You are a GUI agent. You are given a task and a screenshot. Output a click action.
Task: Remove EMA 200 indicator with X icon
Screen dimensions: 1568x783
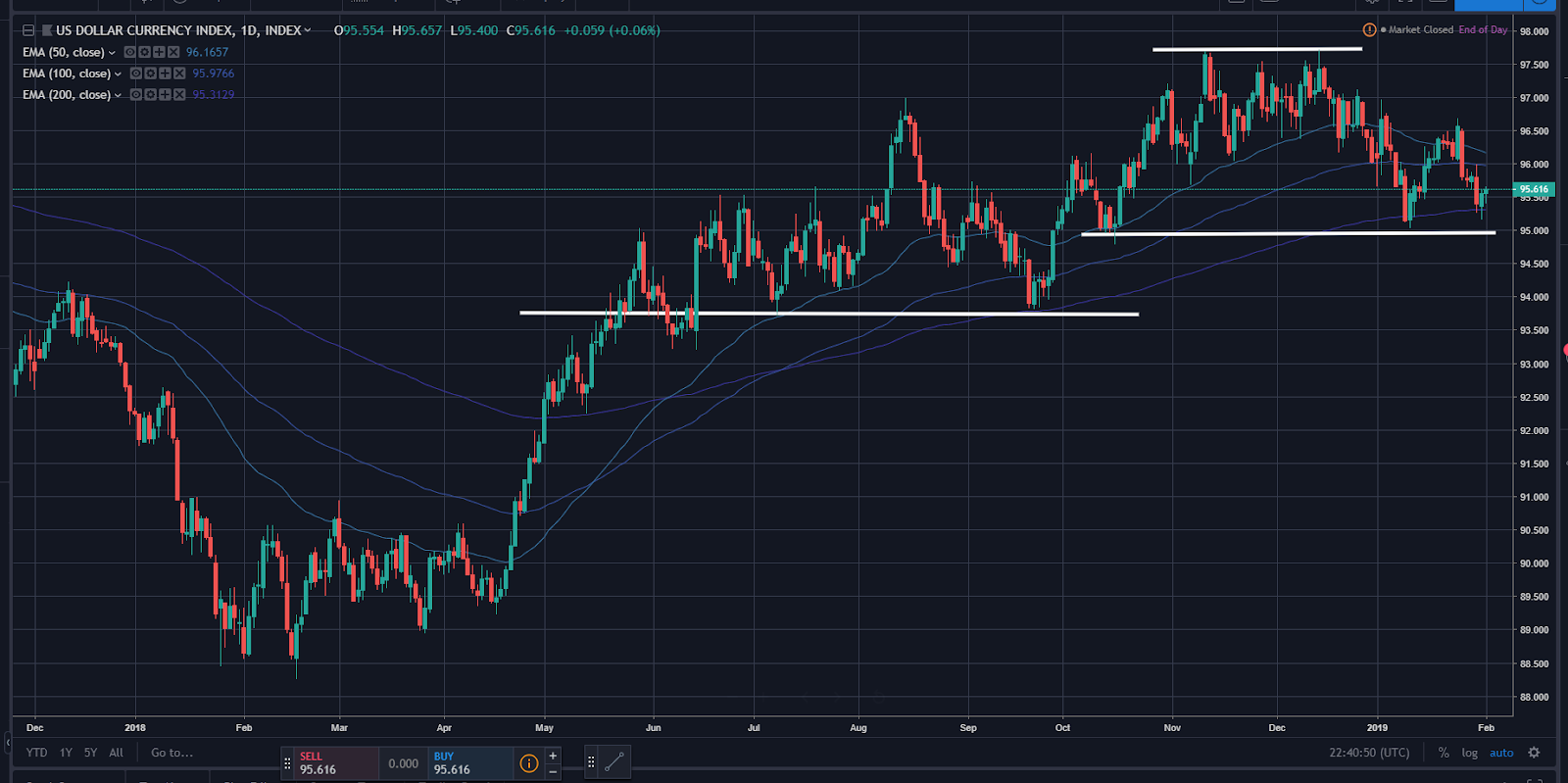[180, 95]
